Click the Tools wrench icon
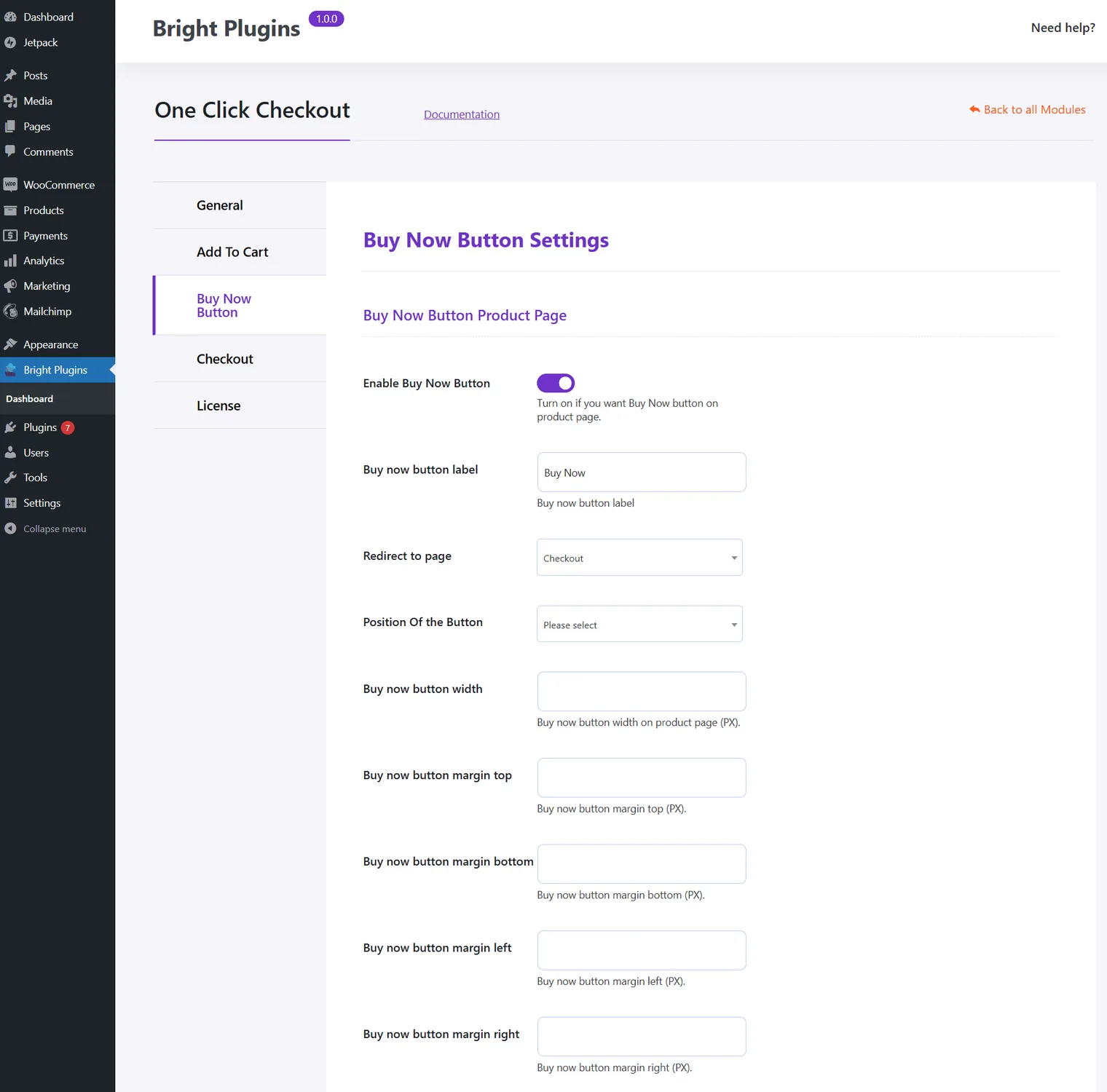Viewport: 1107px width, 1092px height. pos(10,478)
